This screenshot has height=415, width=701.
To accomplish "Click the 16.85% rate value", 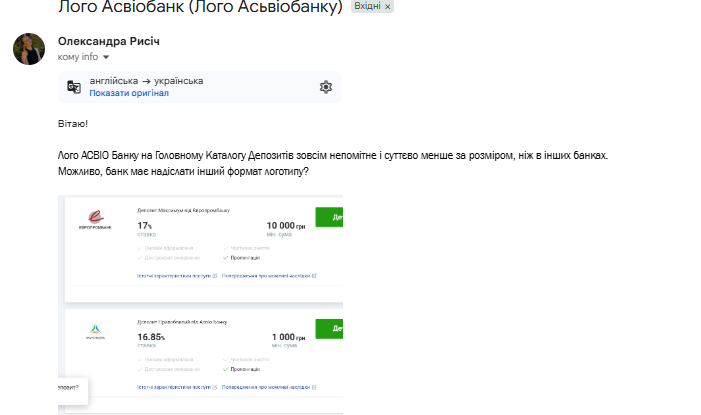I will pyautogui.click(x=151, y=337).
